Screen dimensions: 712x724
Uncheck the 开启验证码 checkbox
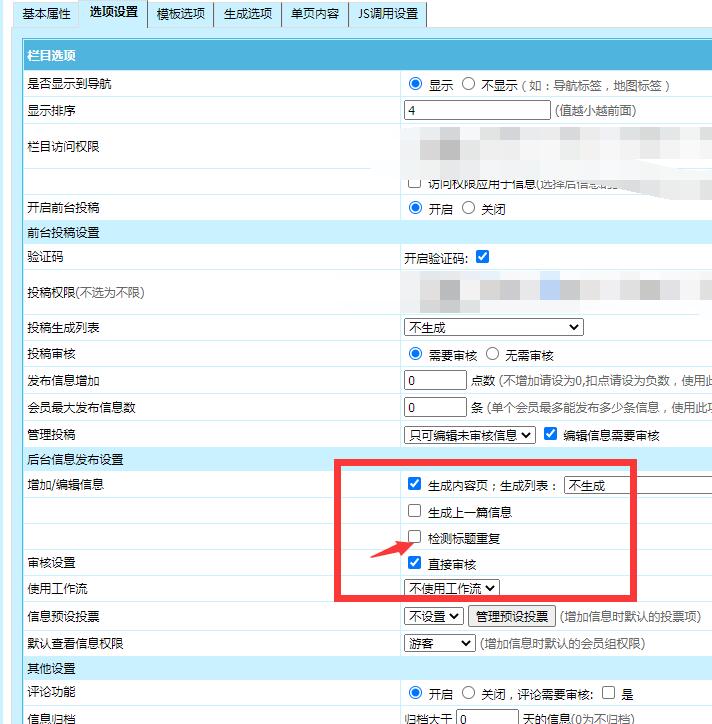[483, 257]
